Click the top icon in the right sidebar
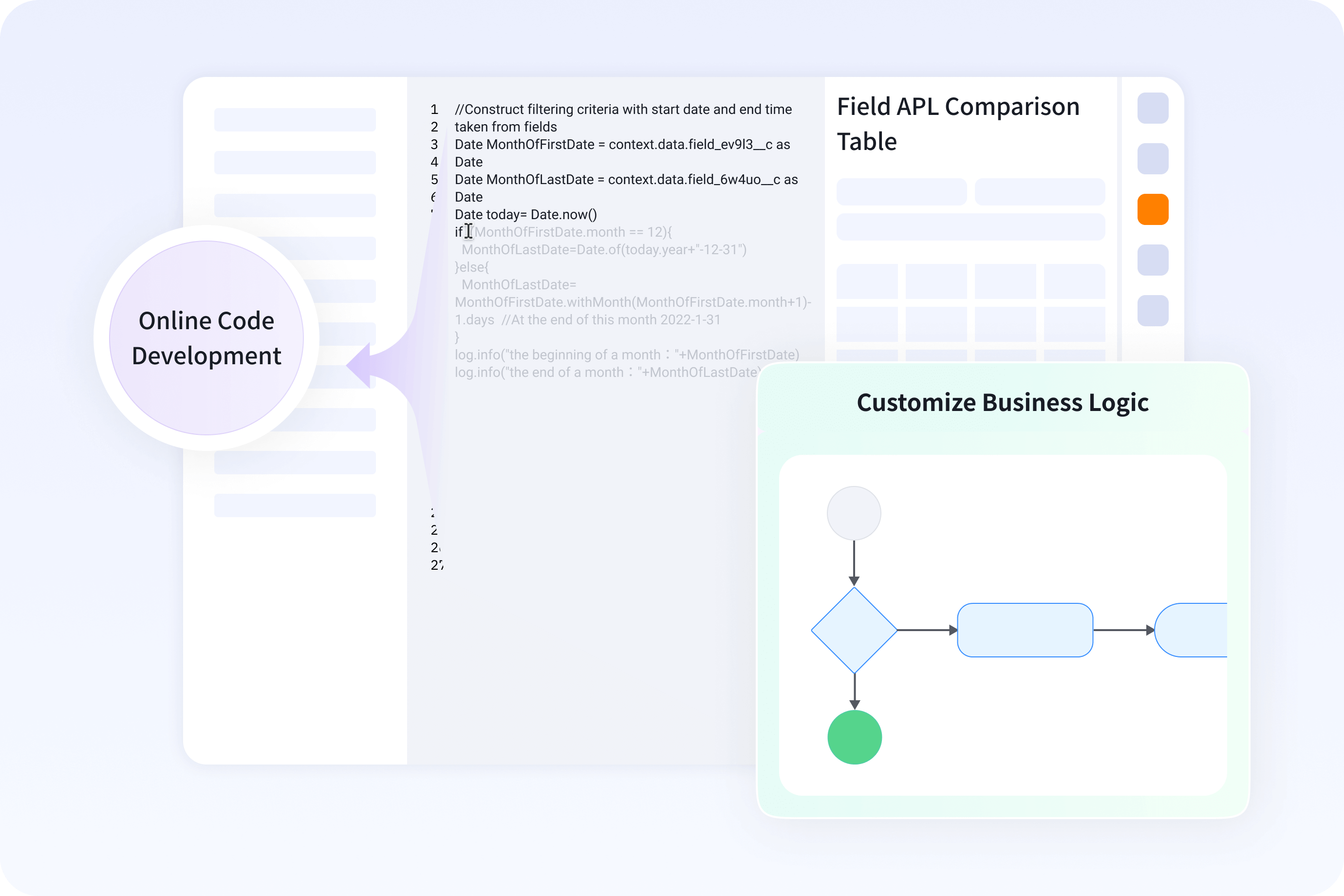Image resolution: width=1344 pixels, height=896 pixels. coord(1153,109)
